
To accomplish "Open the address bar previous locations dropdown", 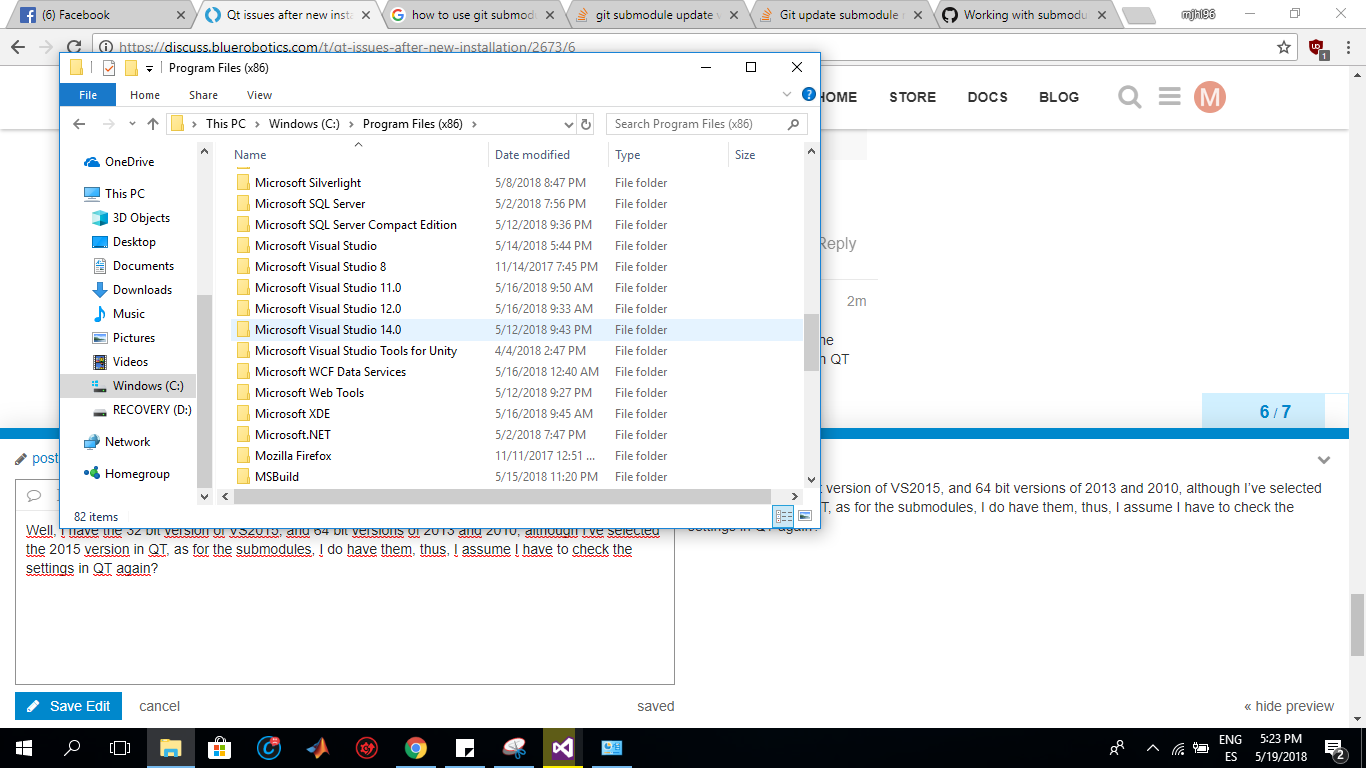I will 568,124.
